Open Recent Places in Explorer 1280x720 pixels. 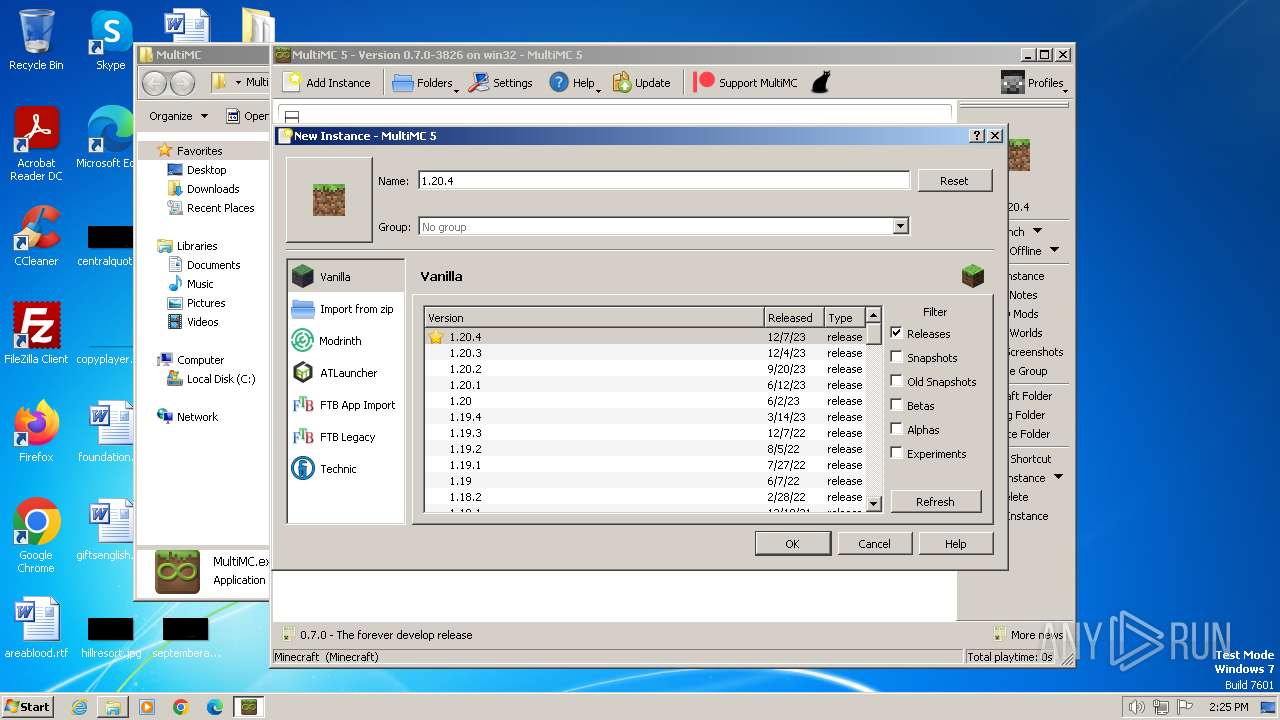(x=220, y=208)
